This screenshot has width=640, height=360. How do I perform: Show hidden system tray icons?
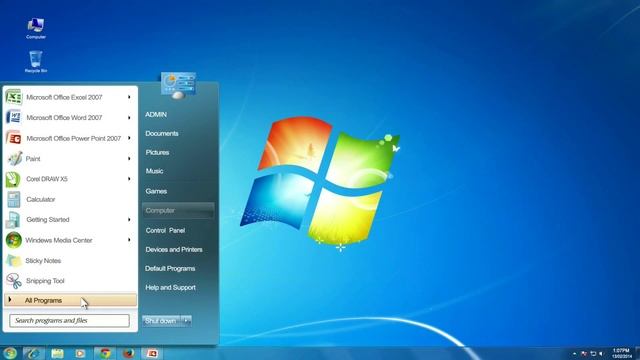click(575, 353)
